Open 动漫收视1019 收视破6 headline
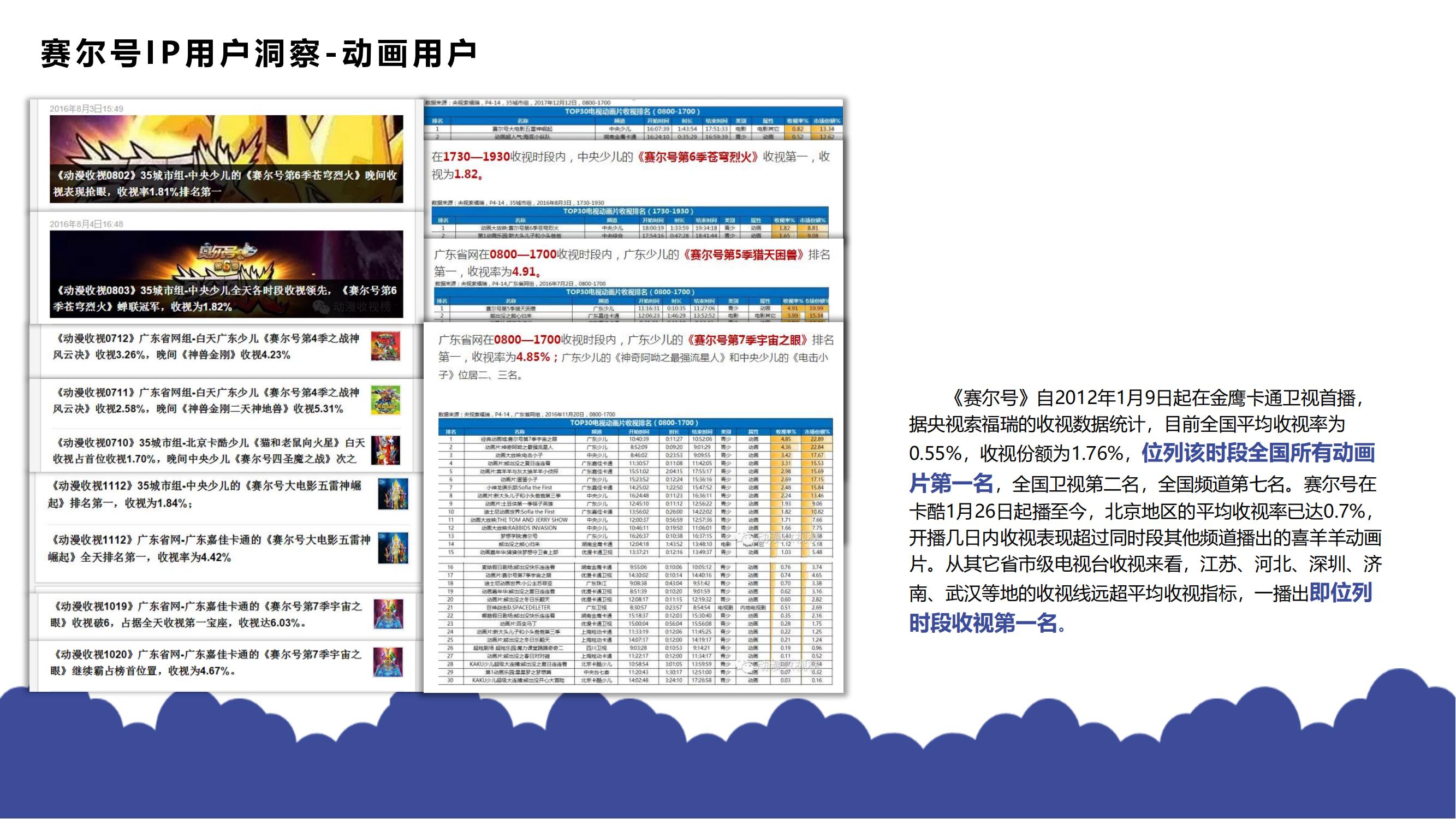Viewport: 1456px width, 819px height. [x=206, y=614]
